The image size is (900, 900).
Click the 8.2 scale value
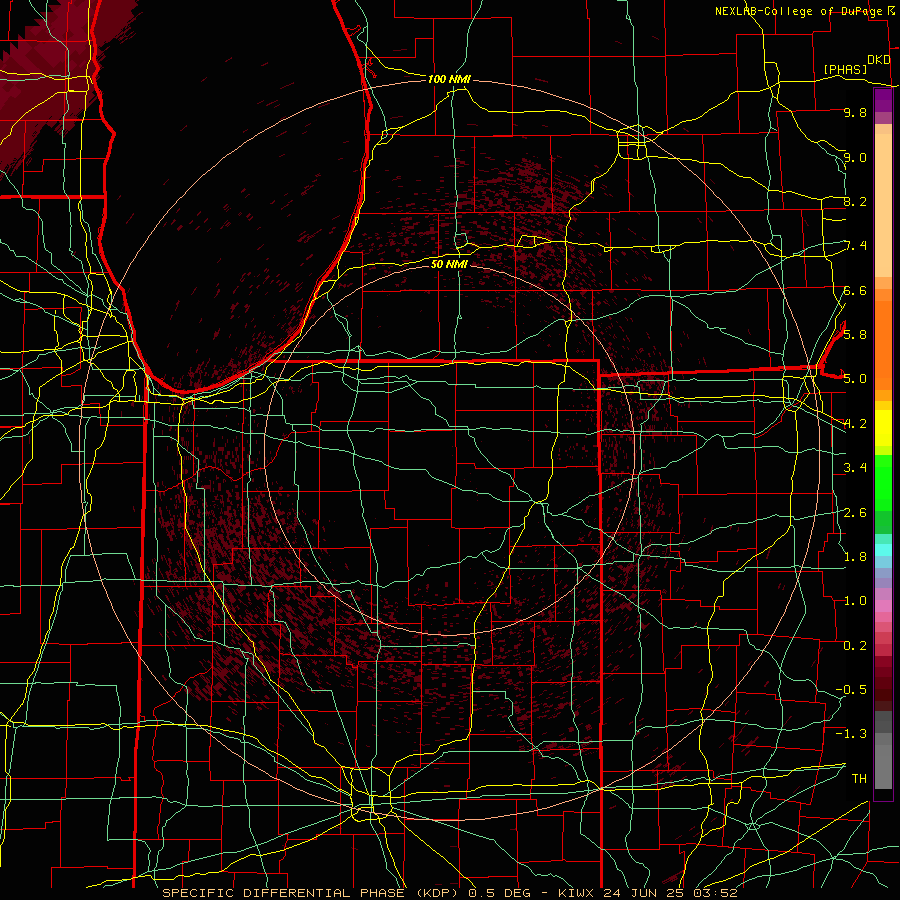coord(855,201)
